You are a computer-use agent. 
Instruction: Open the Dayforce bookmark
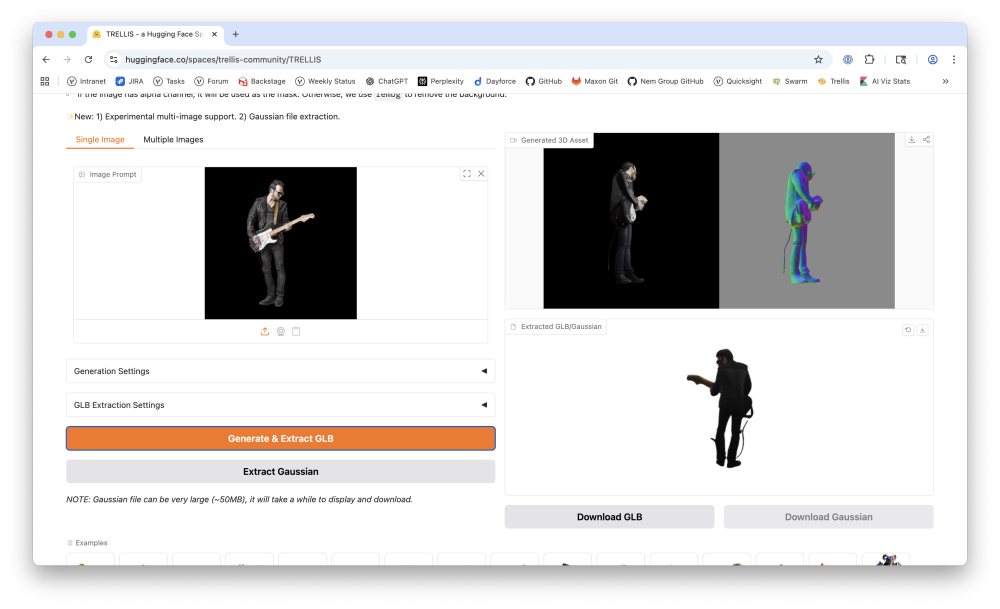[x=495, y=81]
